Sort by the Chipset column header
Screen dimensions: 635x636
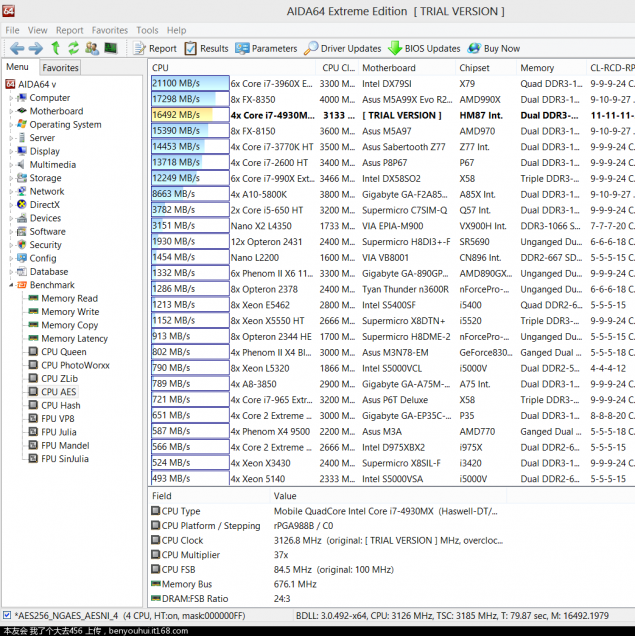(486, 68)
